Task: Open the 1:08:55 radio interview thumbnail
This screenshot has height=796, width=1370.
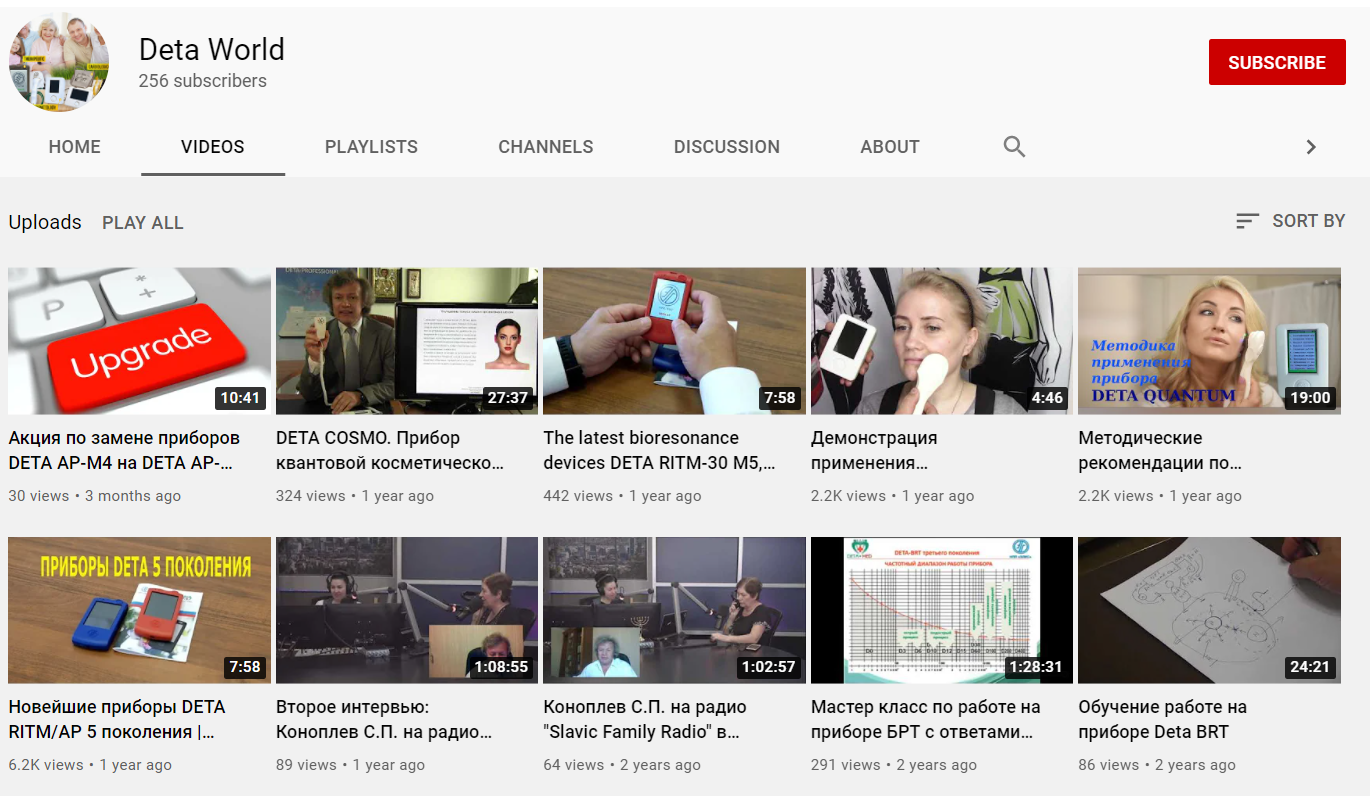Action: (407, 611)
